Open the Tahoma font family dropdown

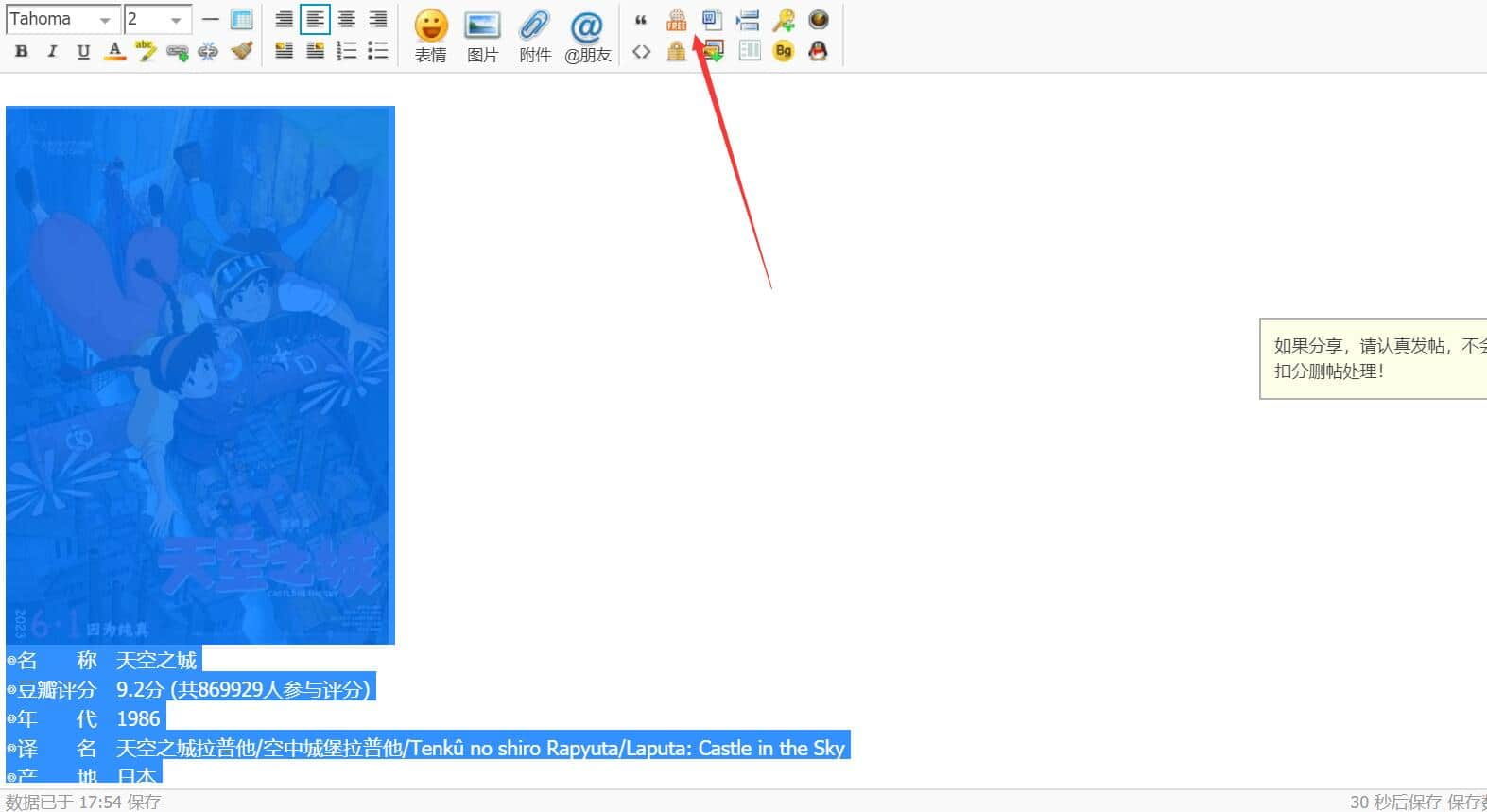coord(61,19)
